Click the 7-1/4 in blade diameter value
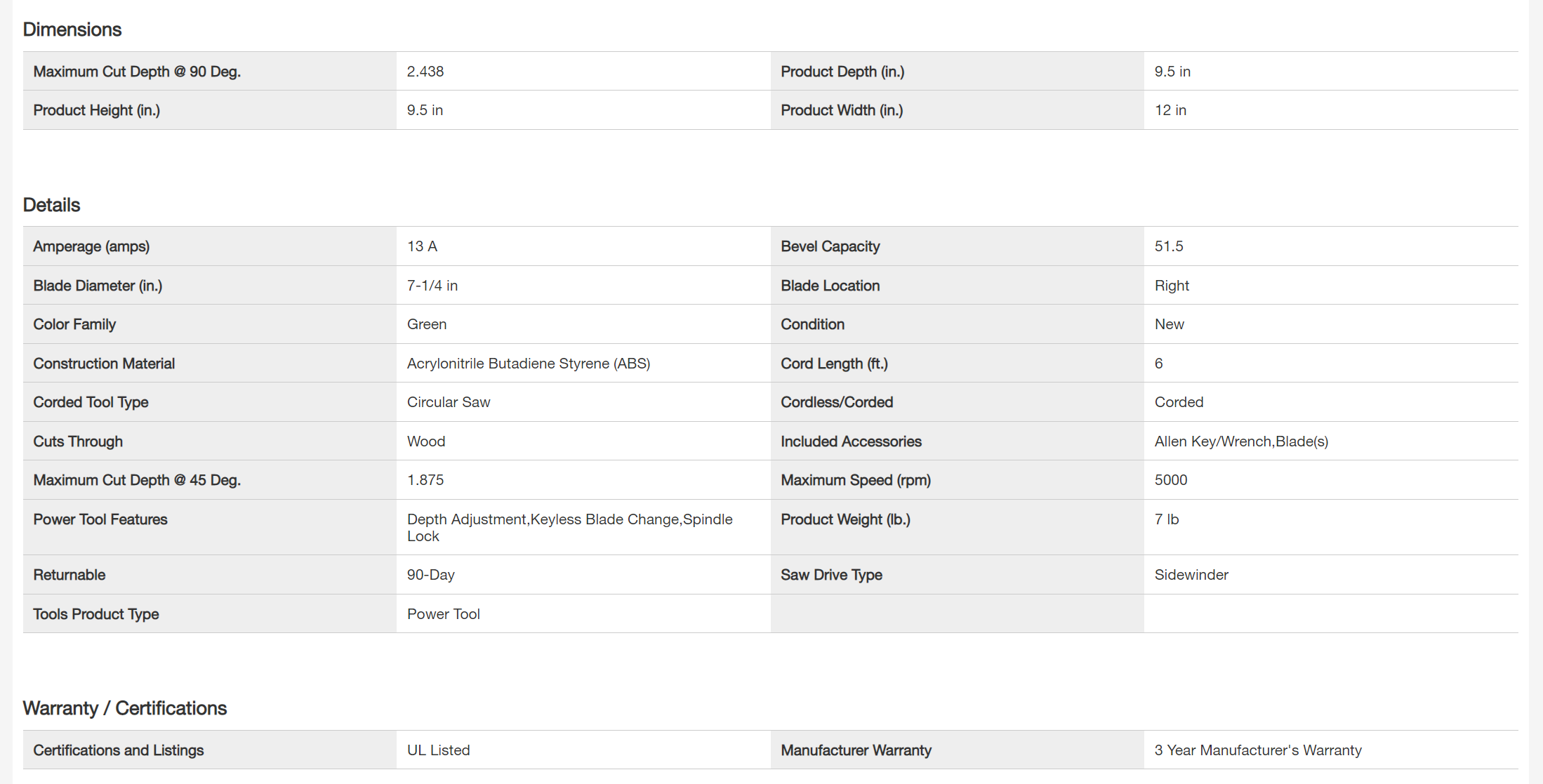Viewport: 1543px width, 784px height. pyautogui.click(x=432, y=286)
